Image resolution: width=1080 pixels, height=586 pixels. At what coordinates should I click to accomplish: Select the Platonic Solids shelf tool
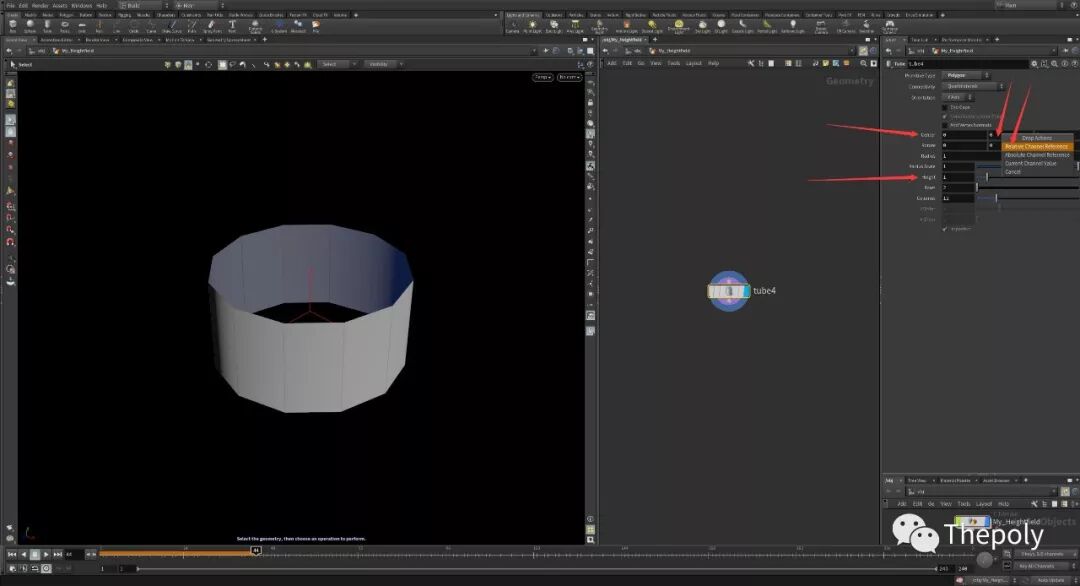pyautogui.click(x=256, y=26)
